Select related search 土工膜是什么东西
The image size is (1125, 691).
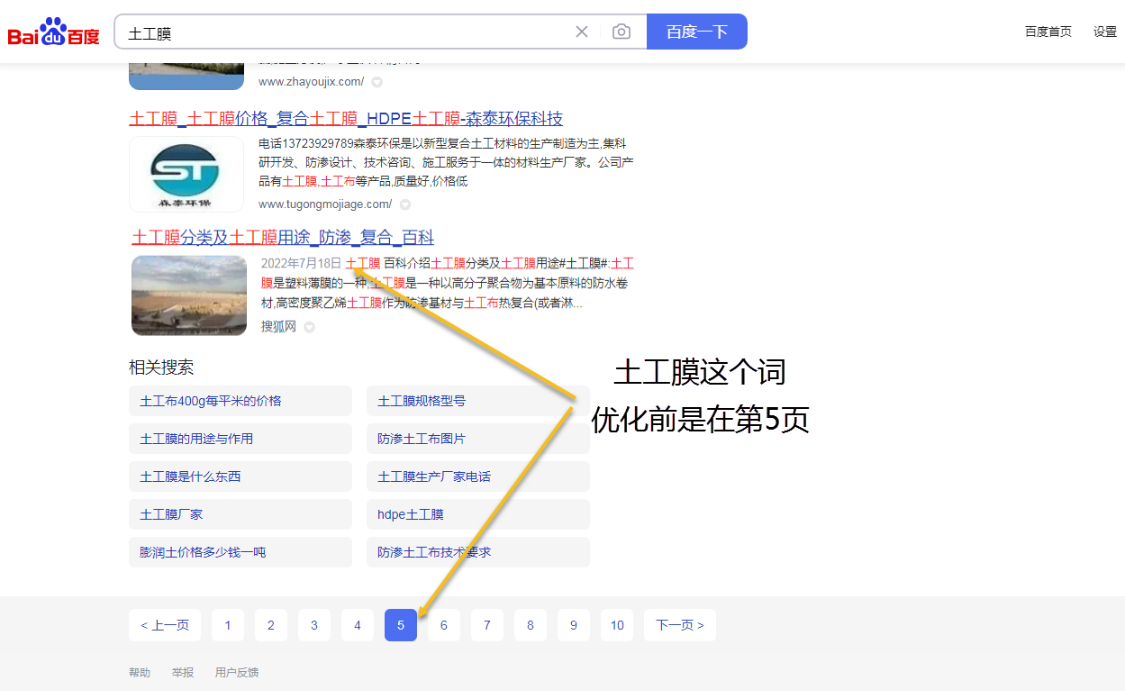click(x=190, y=477)
